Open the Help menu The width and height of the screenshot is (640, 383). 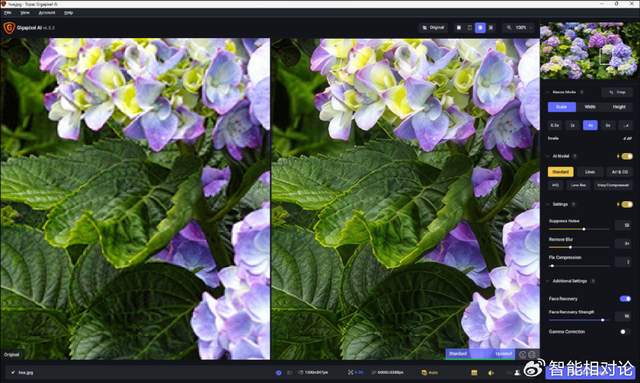coord(69,13)
